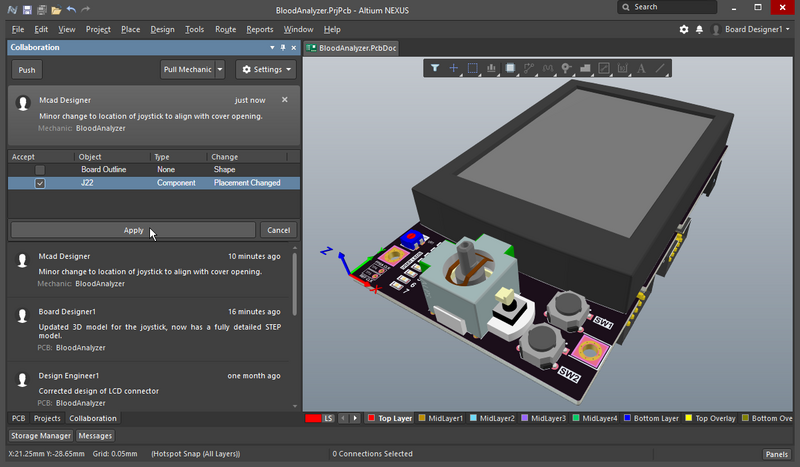This screenshot has height=467, width=800.
Task: Open a project with the folder icon
Action: (x=56, y=10)
